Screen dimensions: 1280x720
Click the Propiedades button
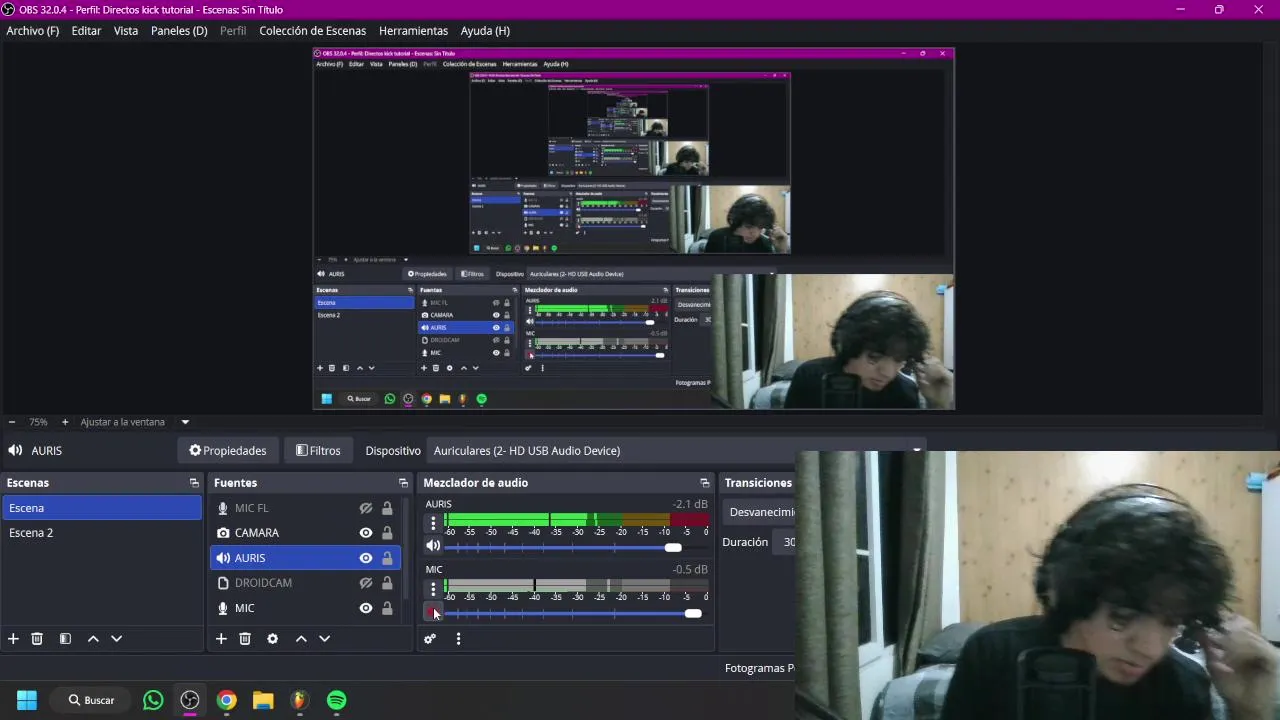(228, 451)
